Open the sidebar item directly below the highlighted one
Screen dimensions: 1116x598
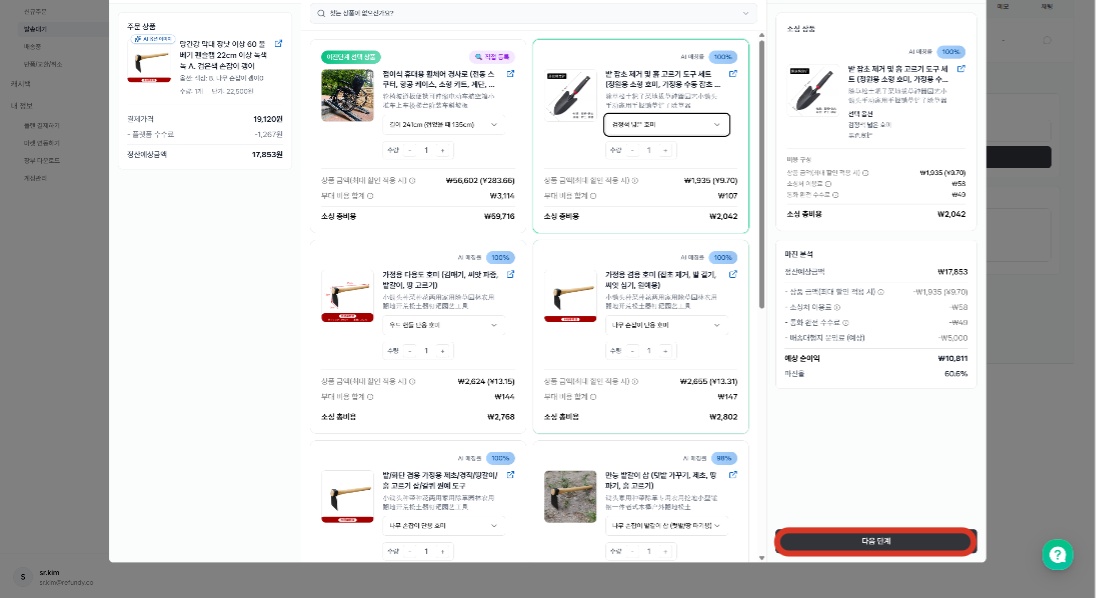click(33, 47)
